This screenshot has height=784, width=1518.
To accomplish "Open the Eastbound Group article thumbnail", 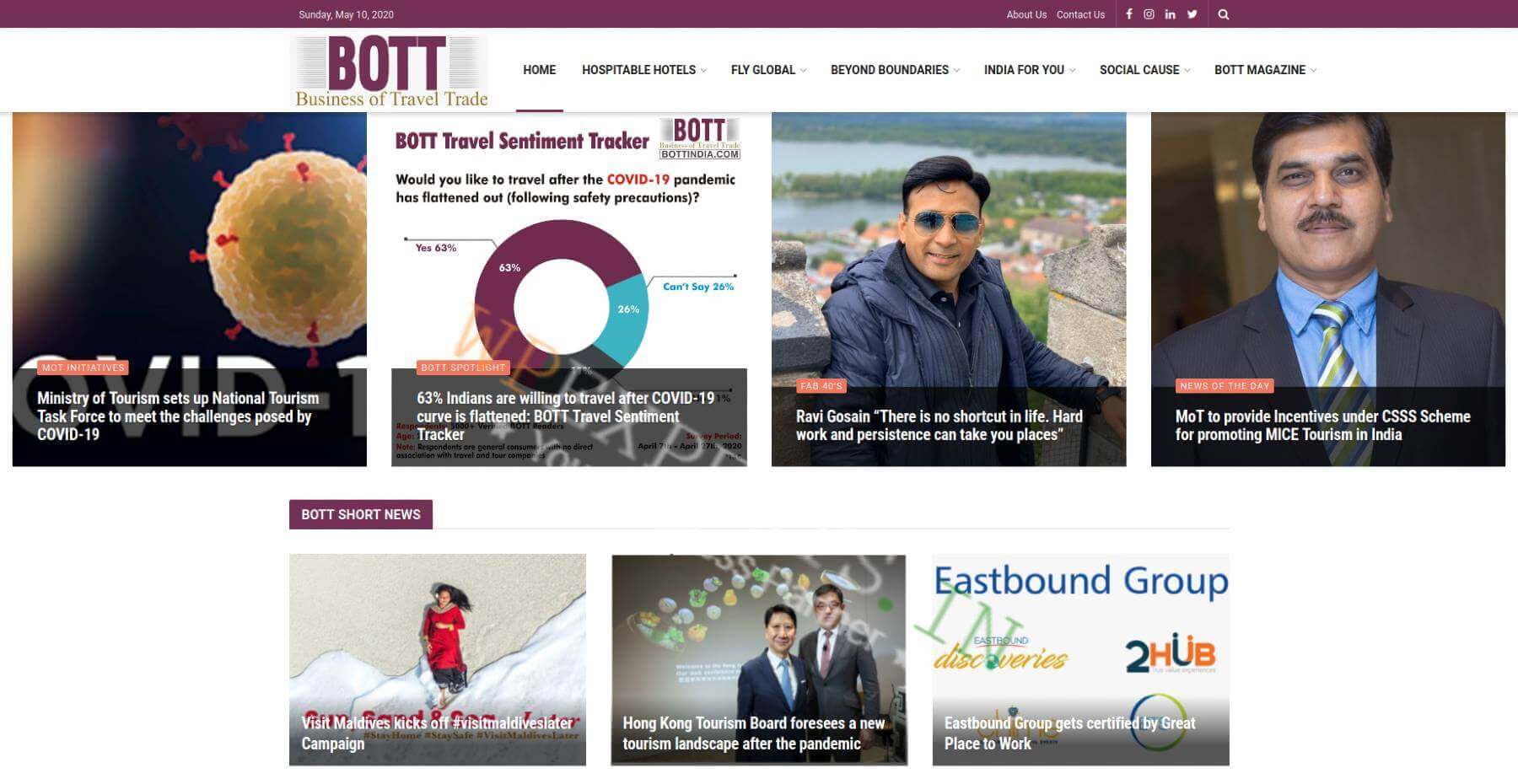I will (x=1080, y=659).
